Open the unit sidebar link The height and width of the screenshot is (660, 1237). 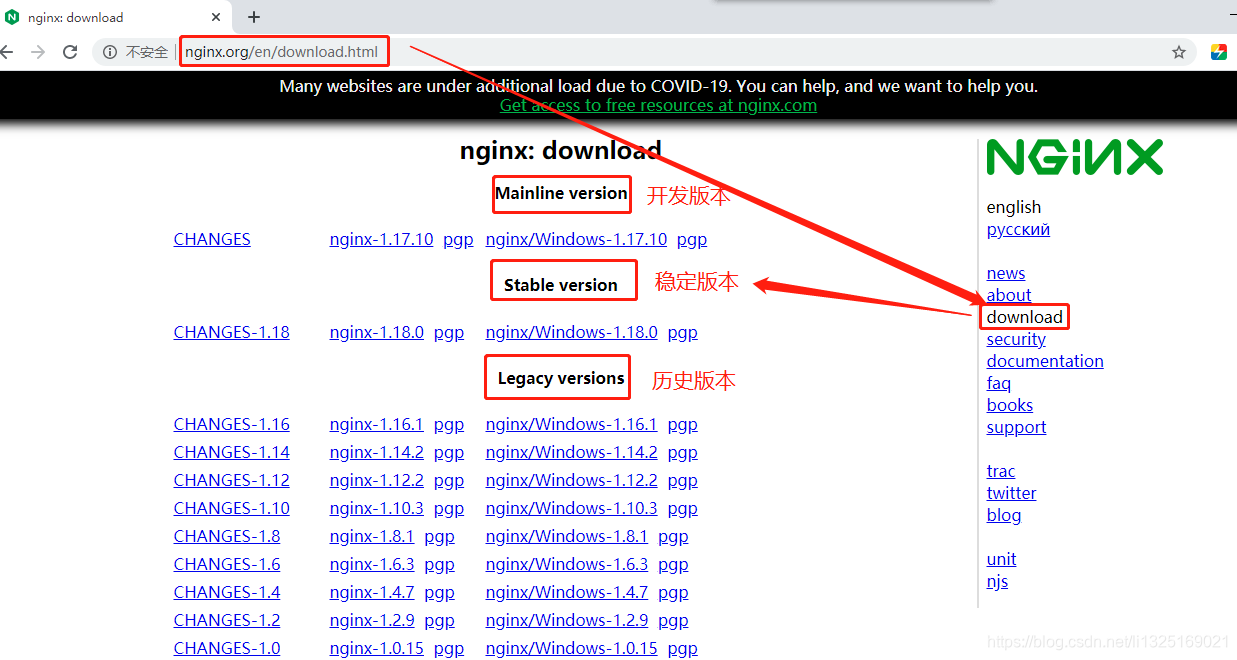(1001, 559)
